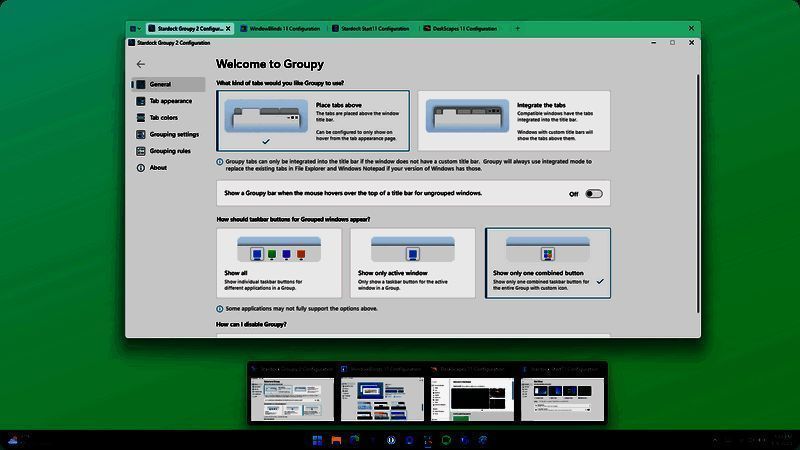Image resolution: width=800 pixels, height=450 pixels.
Task: Add a new tab with the plus button
Action: [x=517, y=29]
